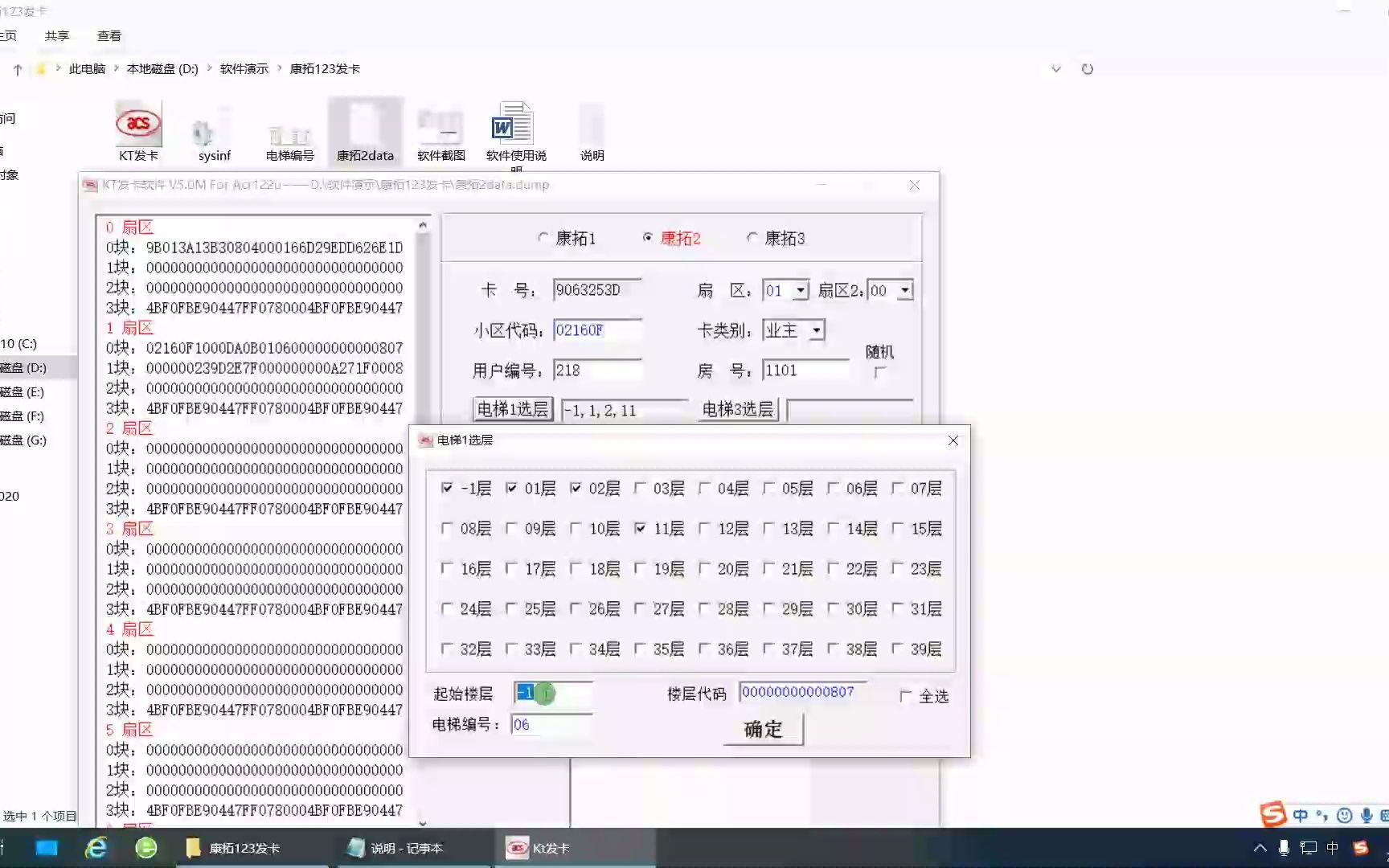
Task: Go to 软件演示 in the breadcrumb
Action: [244, 69]
